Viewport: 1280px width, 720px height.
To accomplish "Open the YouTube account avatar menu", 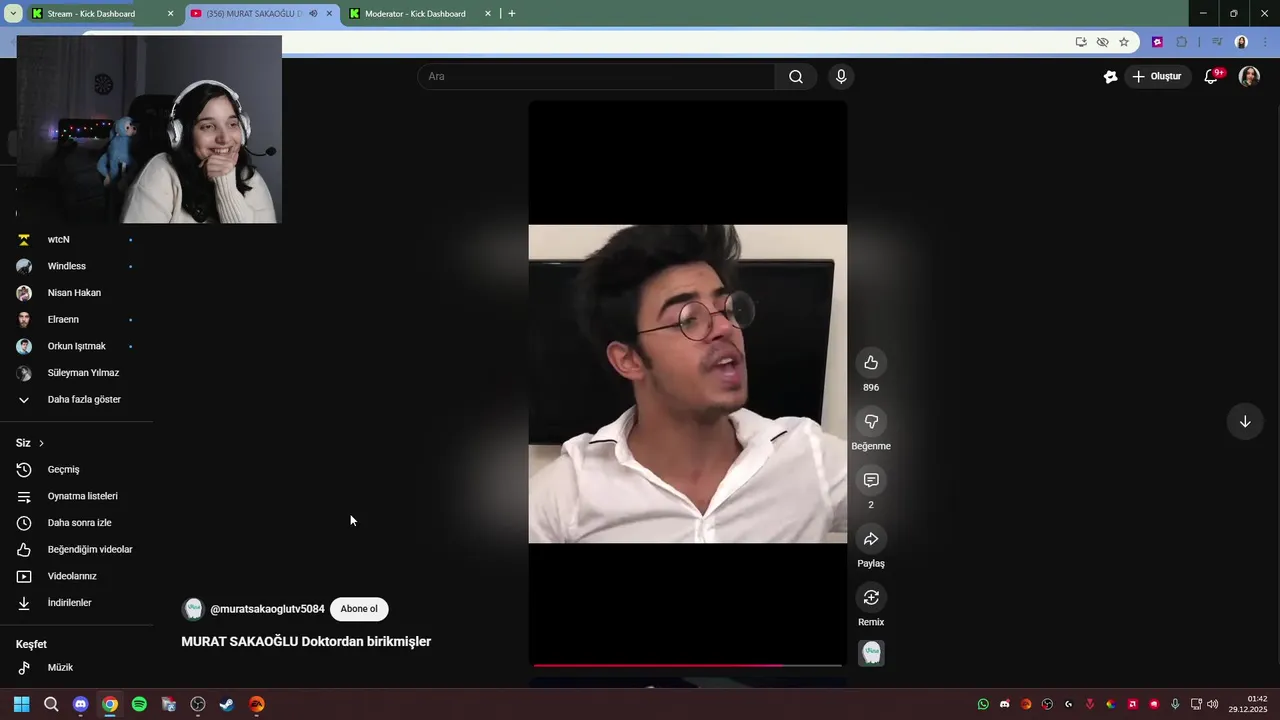I will (1249, 77).
